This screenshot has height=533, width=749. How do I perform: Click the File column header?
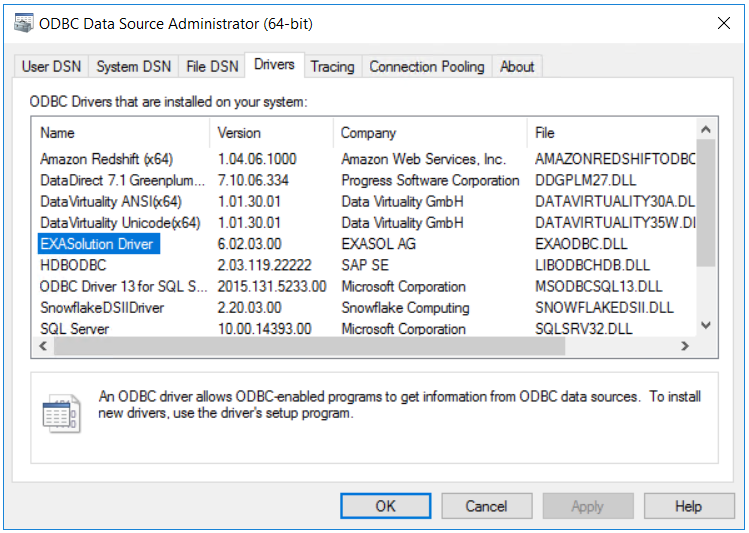click(x=611, y=132)
